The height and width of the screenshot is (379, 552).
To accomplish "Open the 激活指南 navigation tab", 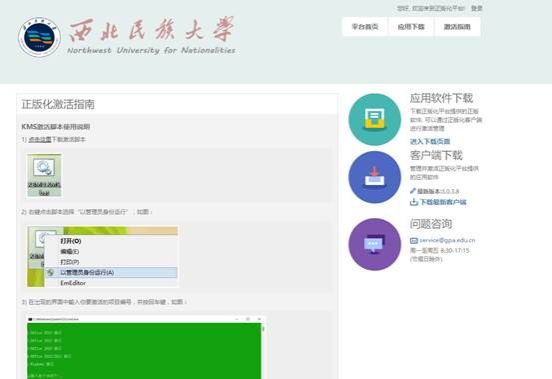I will pos(457,27).
